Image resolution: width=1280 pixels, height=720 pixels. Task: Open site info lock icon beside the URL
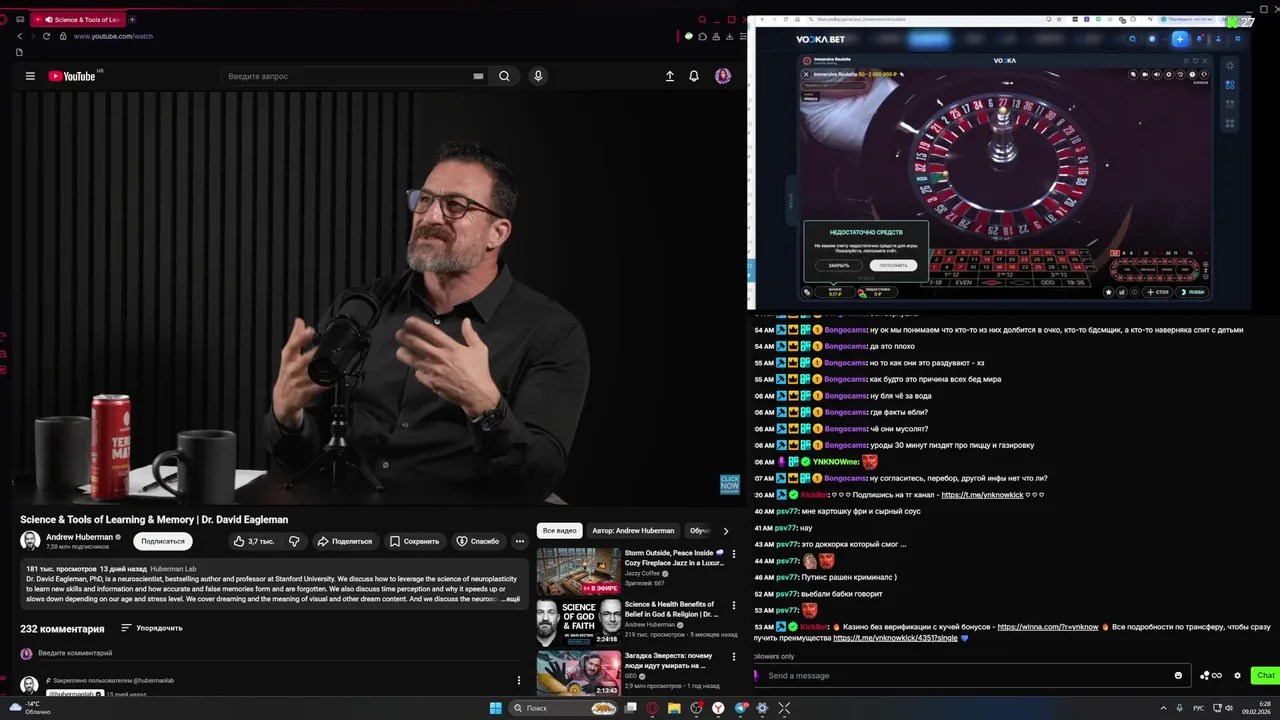63,36
